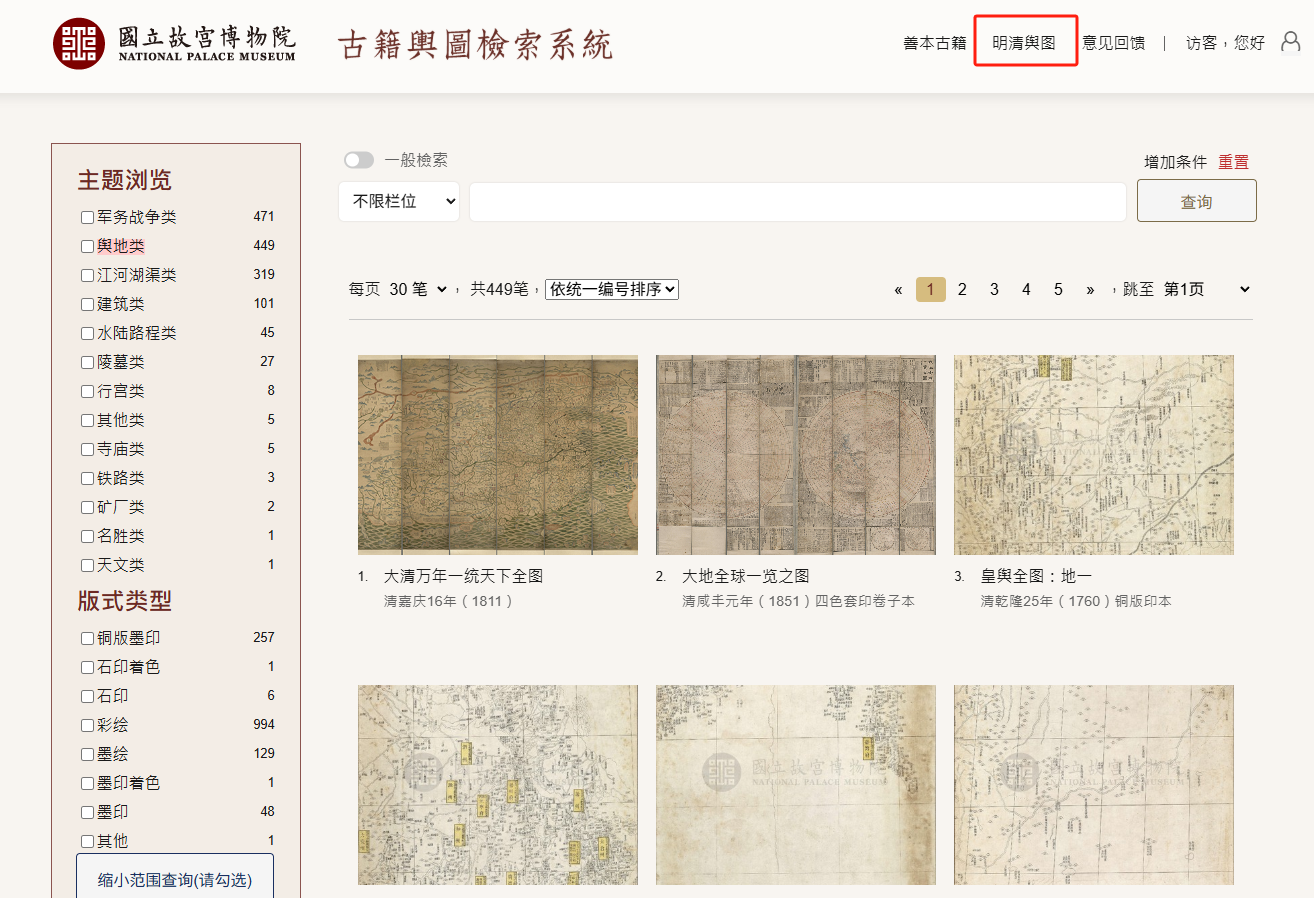Click the search keyword input field
The image size is (1314, 898).
point(798,201)
